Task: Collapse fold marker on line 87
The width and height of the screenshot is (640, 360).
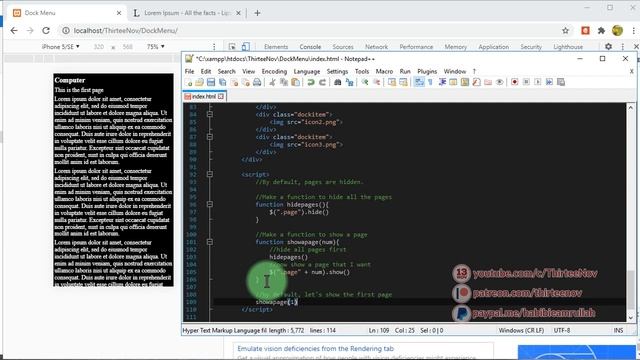Action: (209, 137)
